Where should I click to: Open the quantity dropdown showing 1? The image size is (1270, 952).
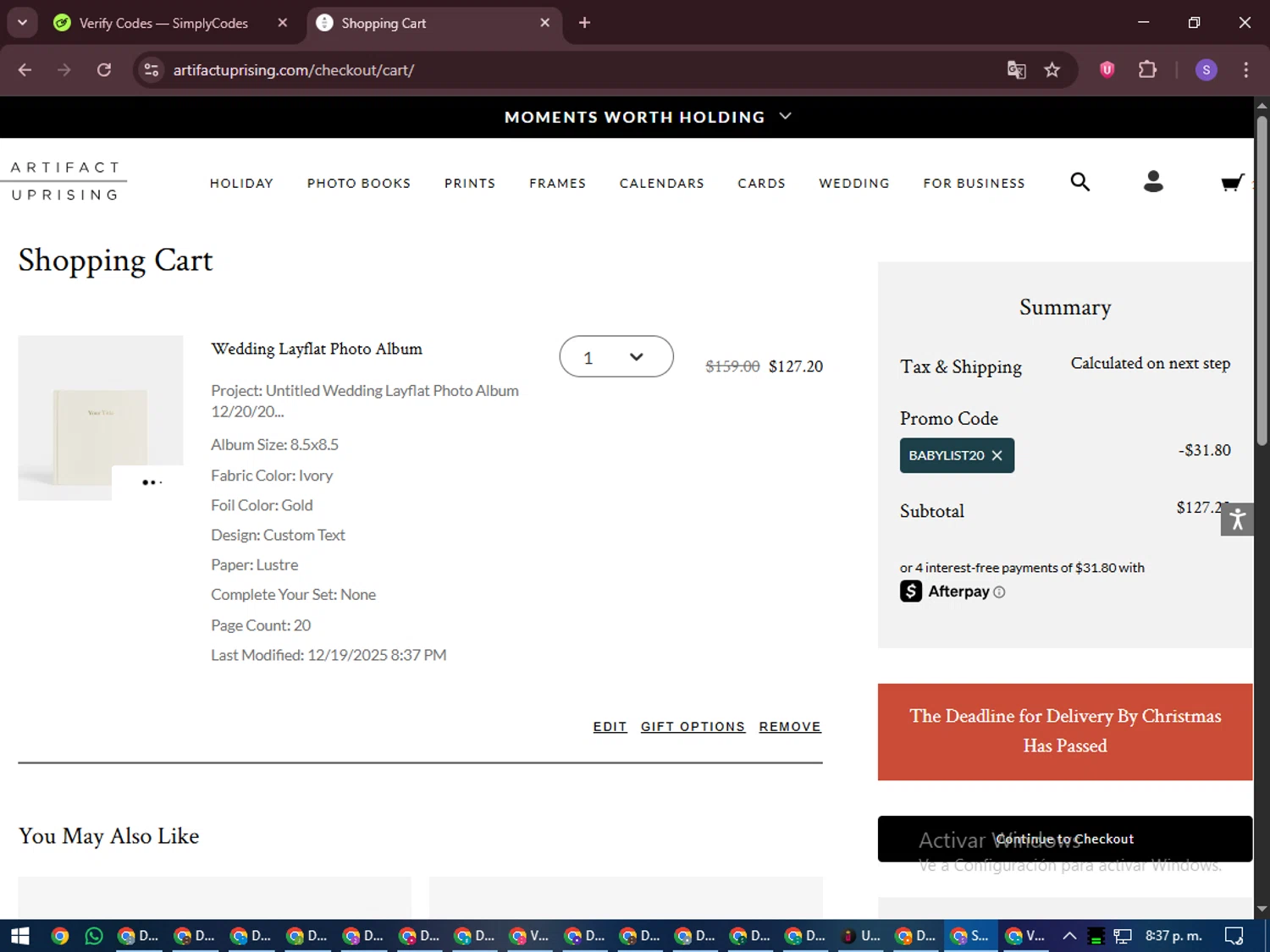coord(616,357)
